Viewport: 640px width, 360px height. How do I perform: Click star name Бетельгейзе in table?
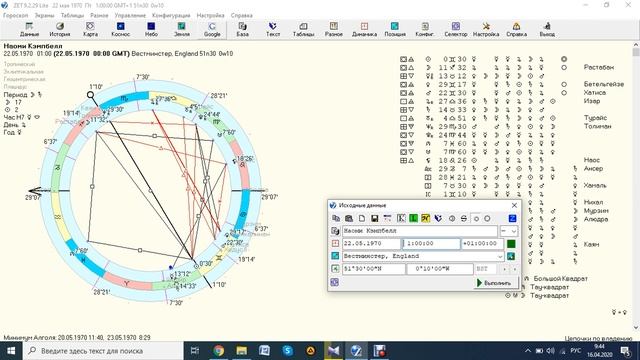[x=603, y=84]
